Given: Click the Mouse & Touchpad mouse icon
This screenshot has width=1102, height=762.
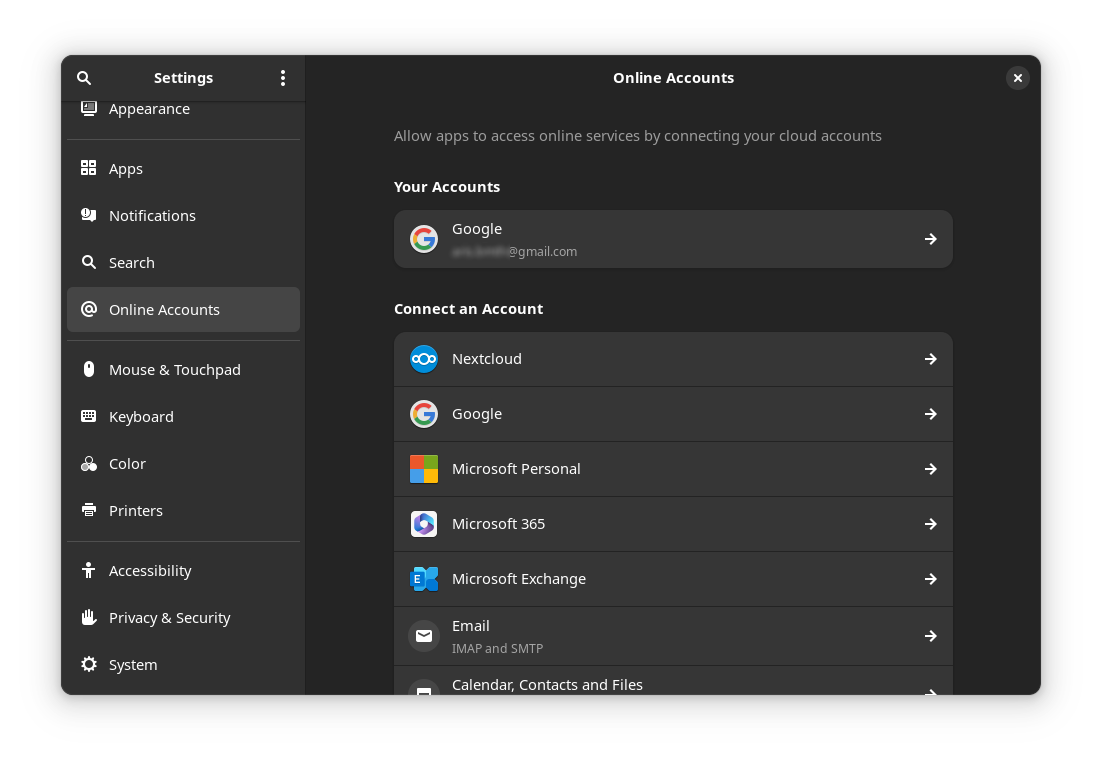Looking at the screenshot, I should pyautogui.click(x=89, y=369).
